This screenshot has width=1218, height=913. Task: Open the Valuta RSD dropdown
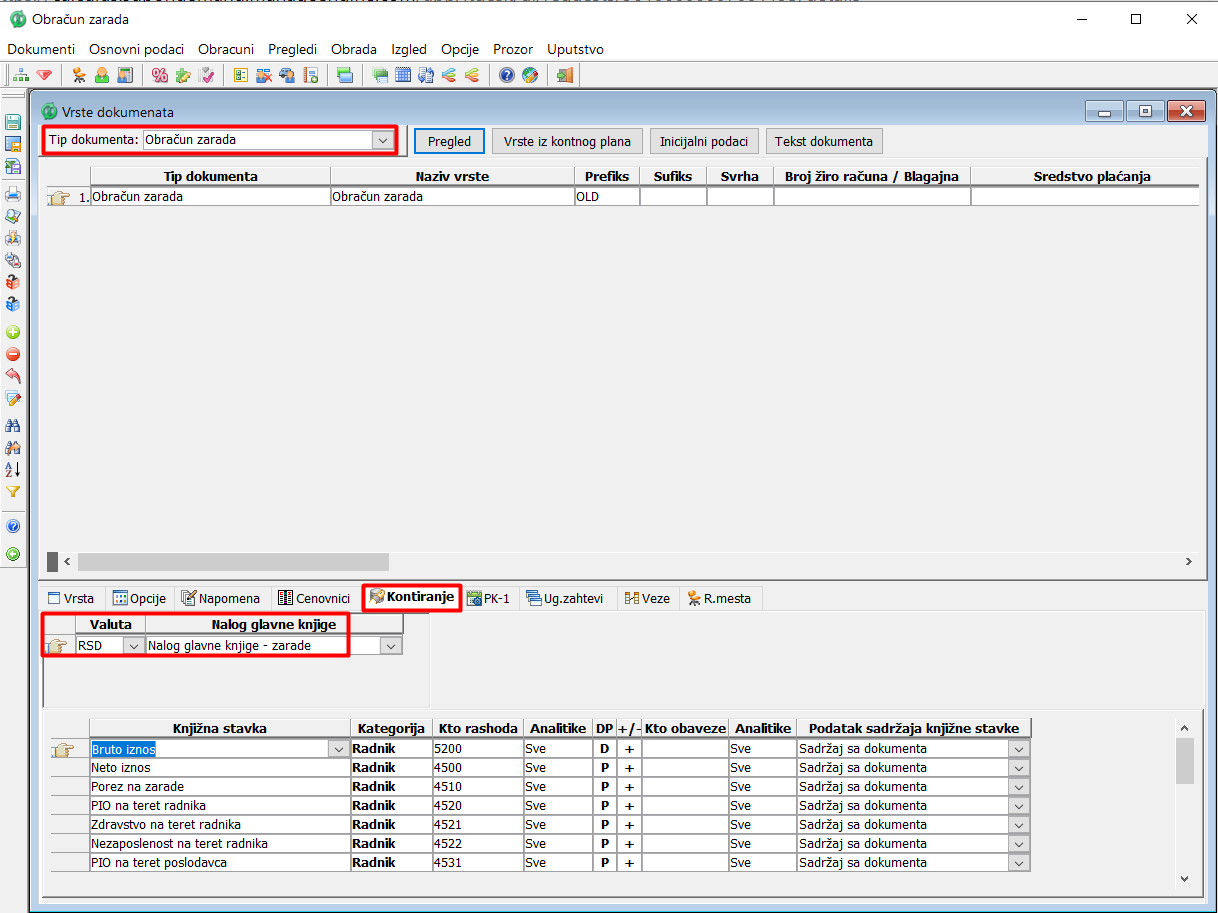(x=133, y=646)
